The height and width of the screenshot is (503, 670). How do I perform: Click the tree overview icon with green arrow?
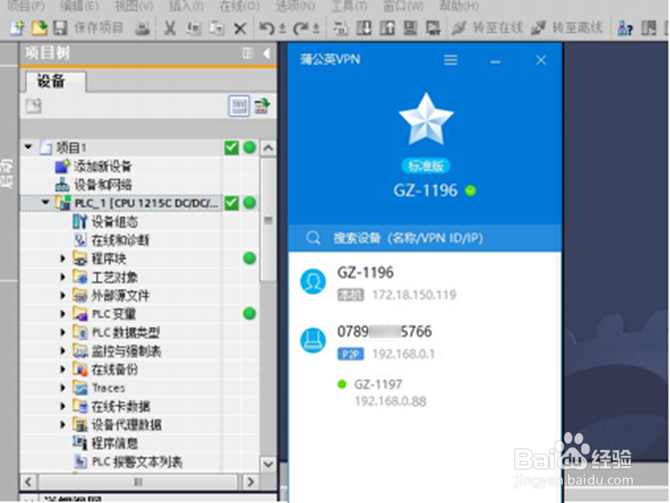pyautogui.click(x=262, y=106)
